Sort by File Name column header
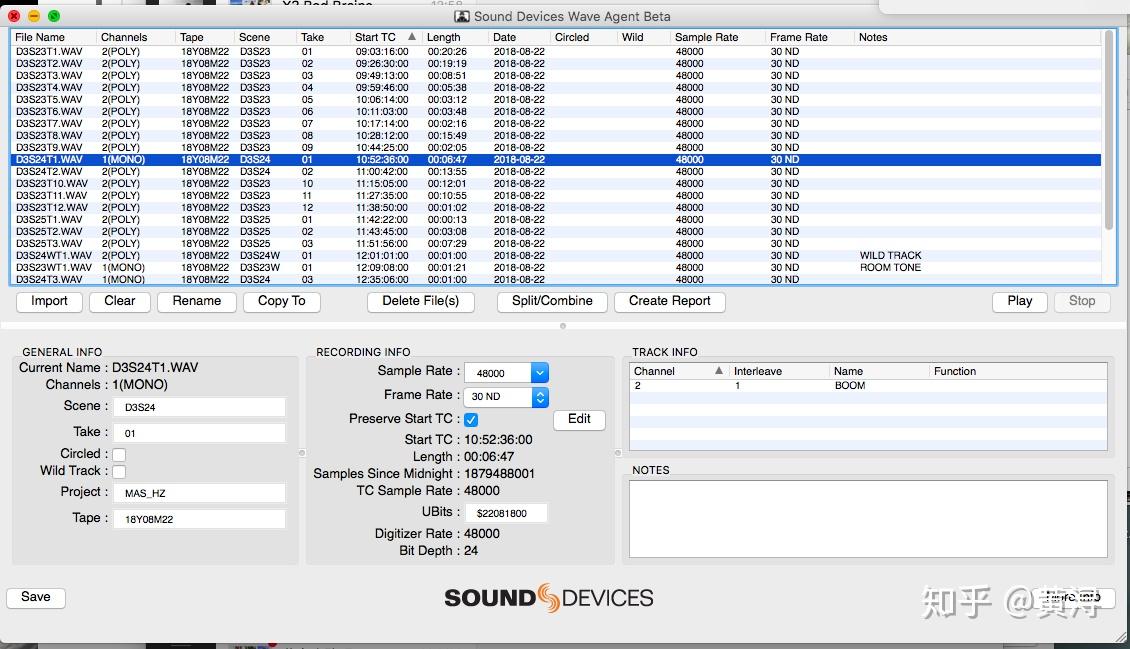Image resolution: width=1130 pixels, height=649 pixels. [x=53, y=37]
